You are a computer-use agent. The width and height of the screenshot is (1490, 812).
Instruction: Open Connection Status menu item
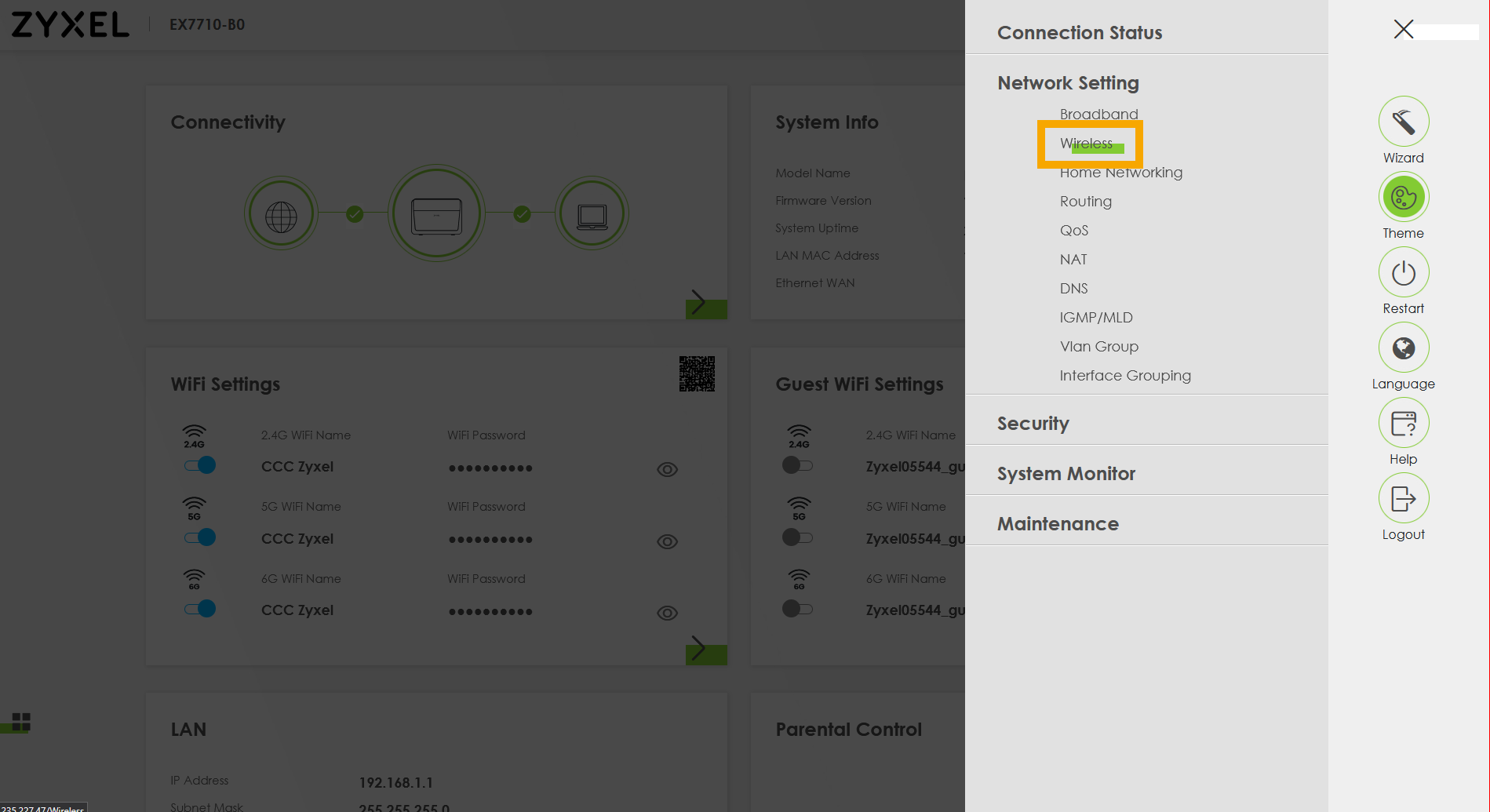(1080, 33)
